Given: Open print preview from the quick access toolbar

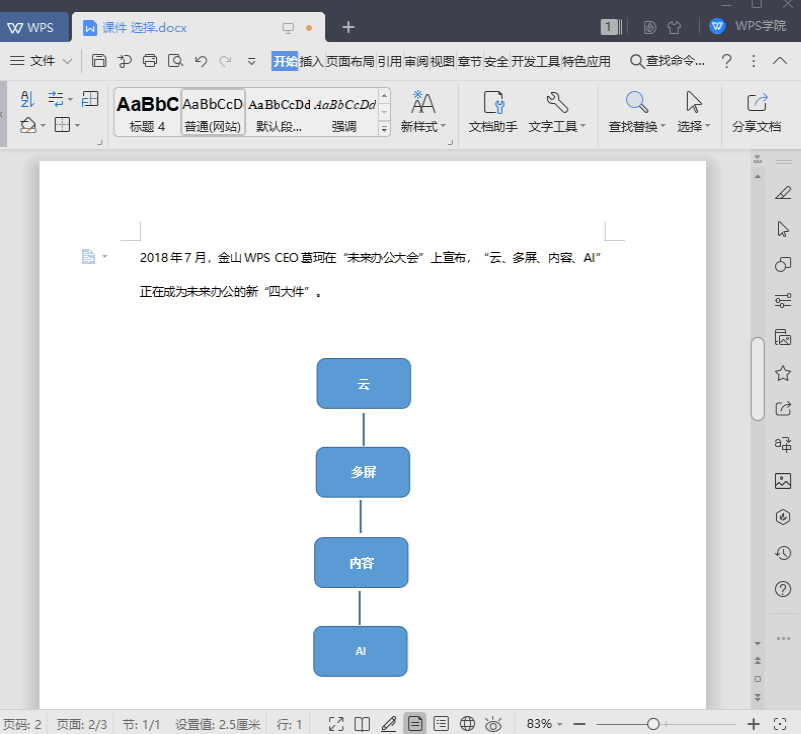Looking at the screenshot, I should (x=175, y=61).
